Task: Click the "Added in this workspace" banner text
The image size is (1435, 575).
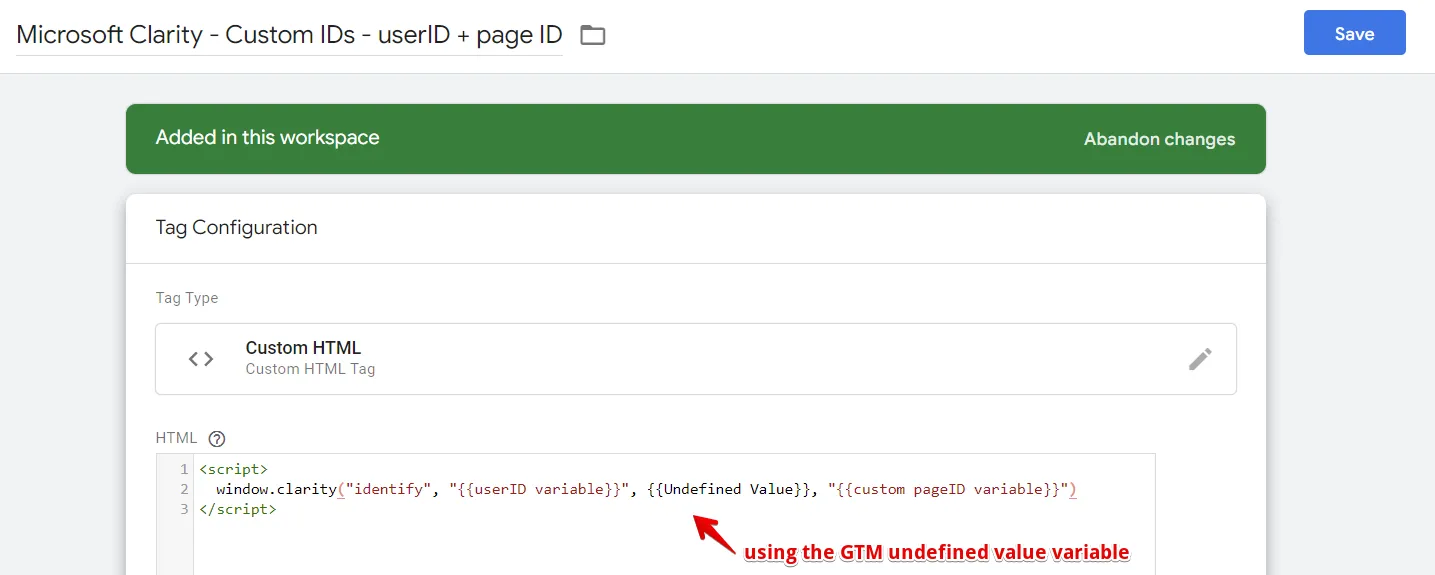Action: pyautogui.click(x=267, y=138)
